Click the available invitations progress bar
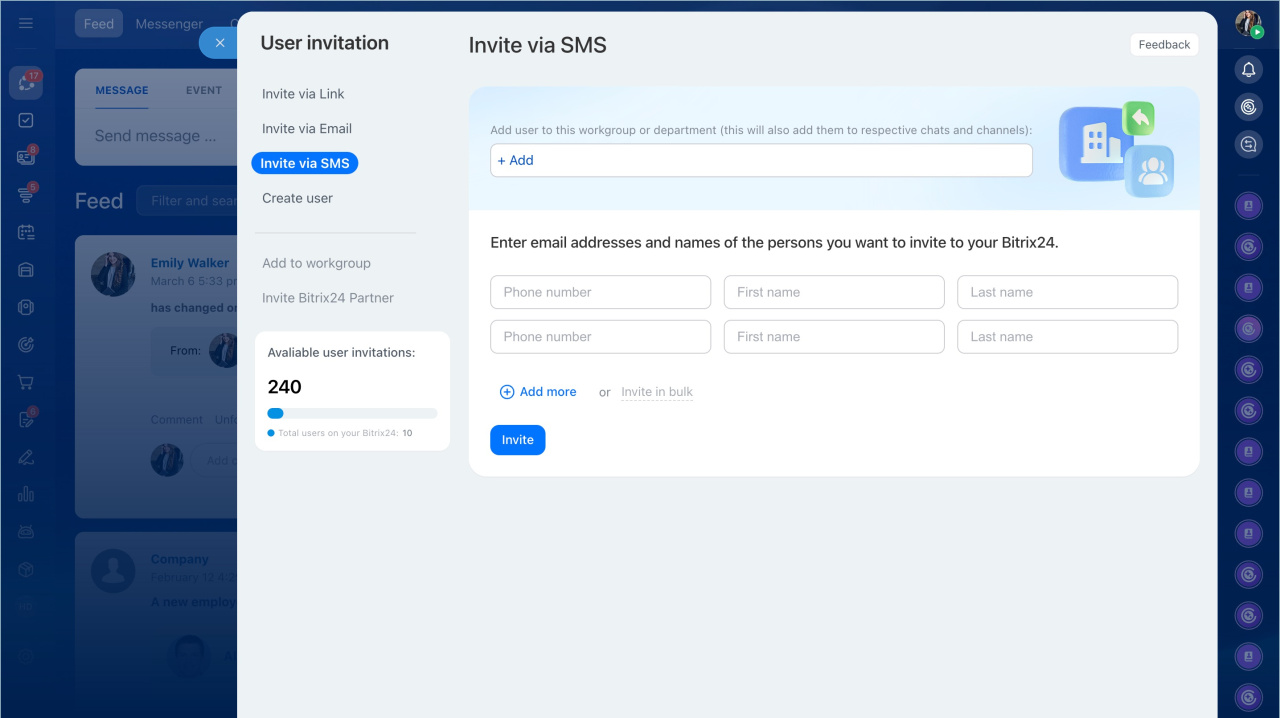The width and height of the screenshot is (1280, 718). pyautogui.click(x=352, y=413)
